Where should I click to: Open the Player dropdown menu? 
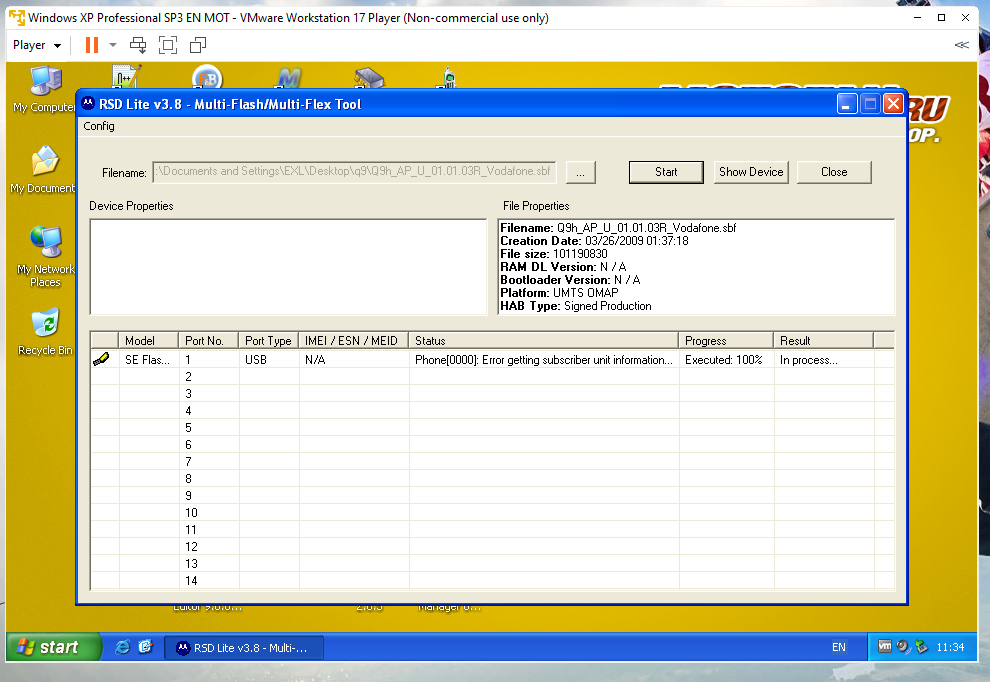(37, 45)
